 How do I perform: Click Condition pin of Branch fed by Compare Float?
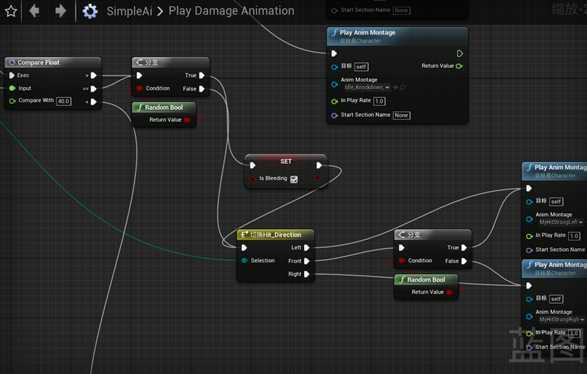pyautogui.click(x=140, y=88)
